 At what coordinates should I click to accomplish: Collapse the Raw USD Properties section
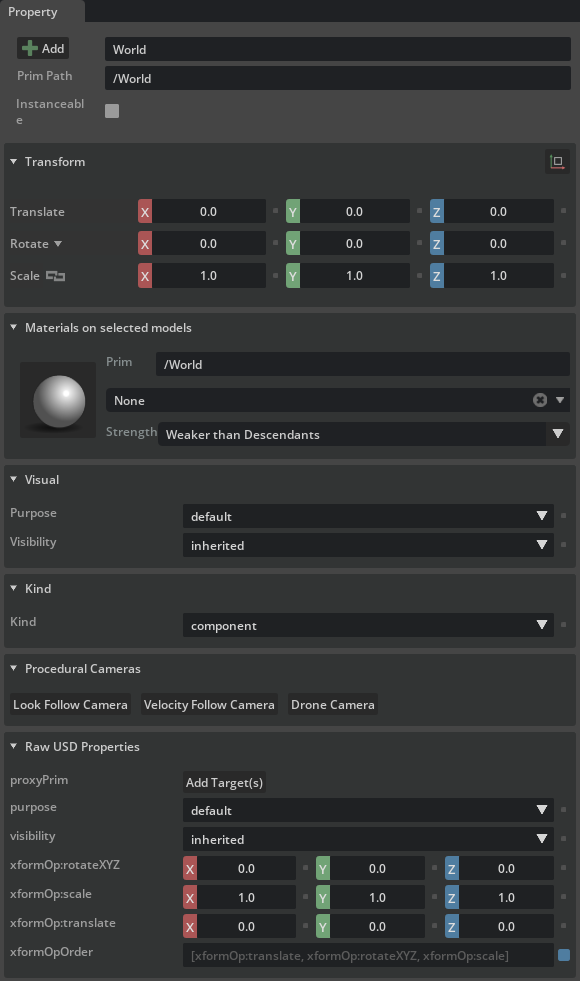(x=14, y=747)
